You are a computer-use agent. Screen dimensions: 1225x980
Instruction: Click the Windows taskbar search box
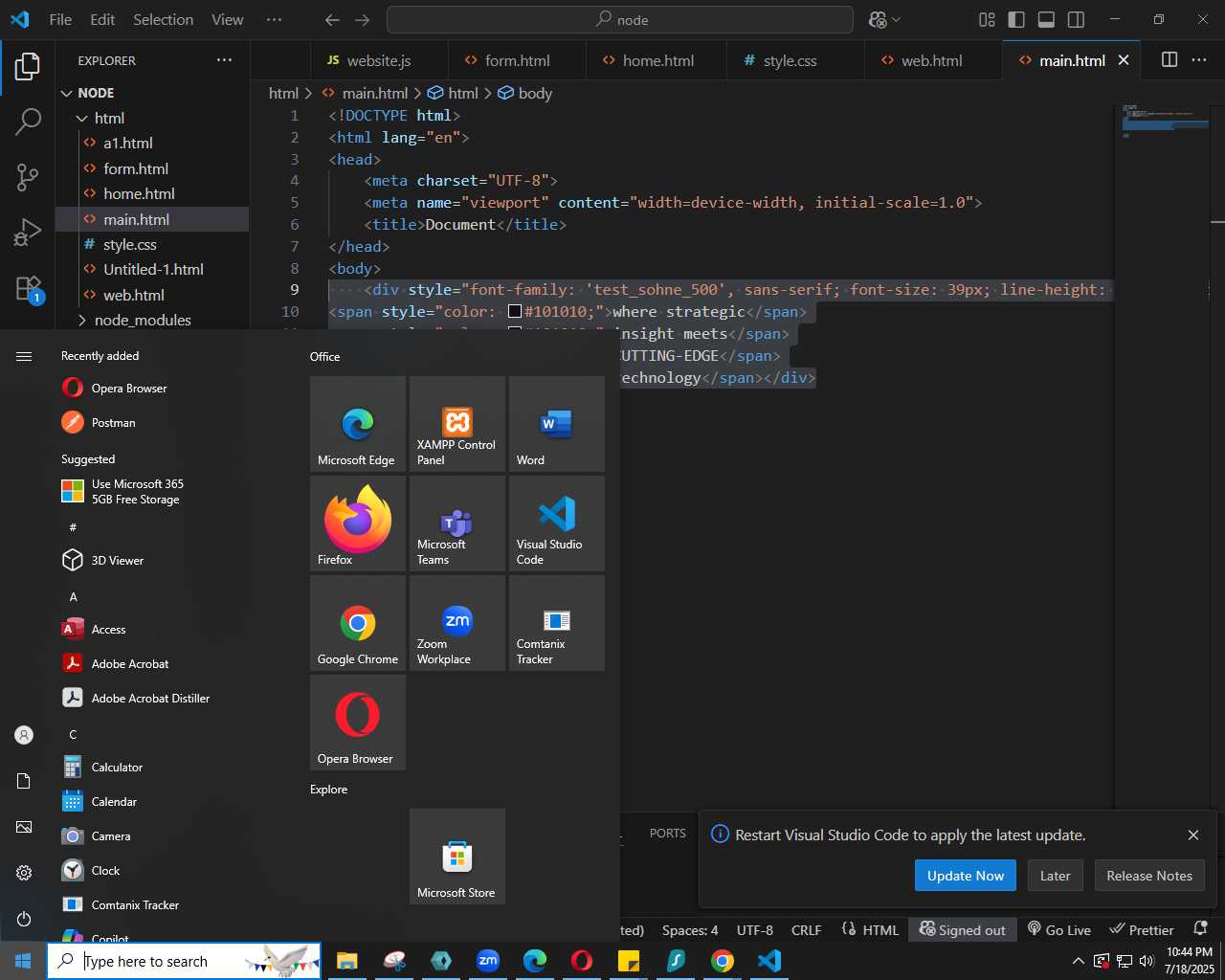click(184, 961)
